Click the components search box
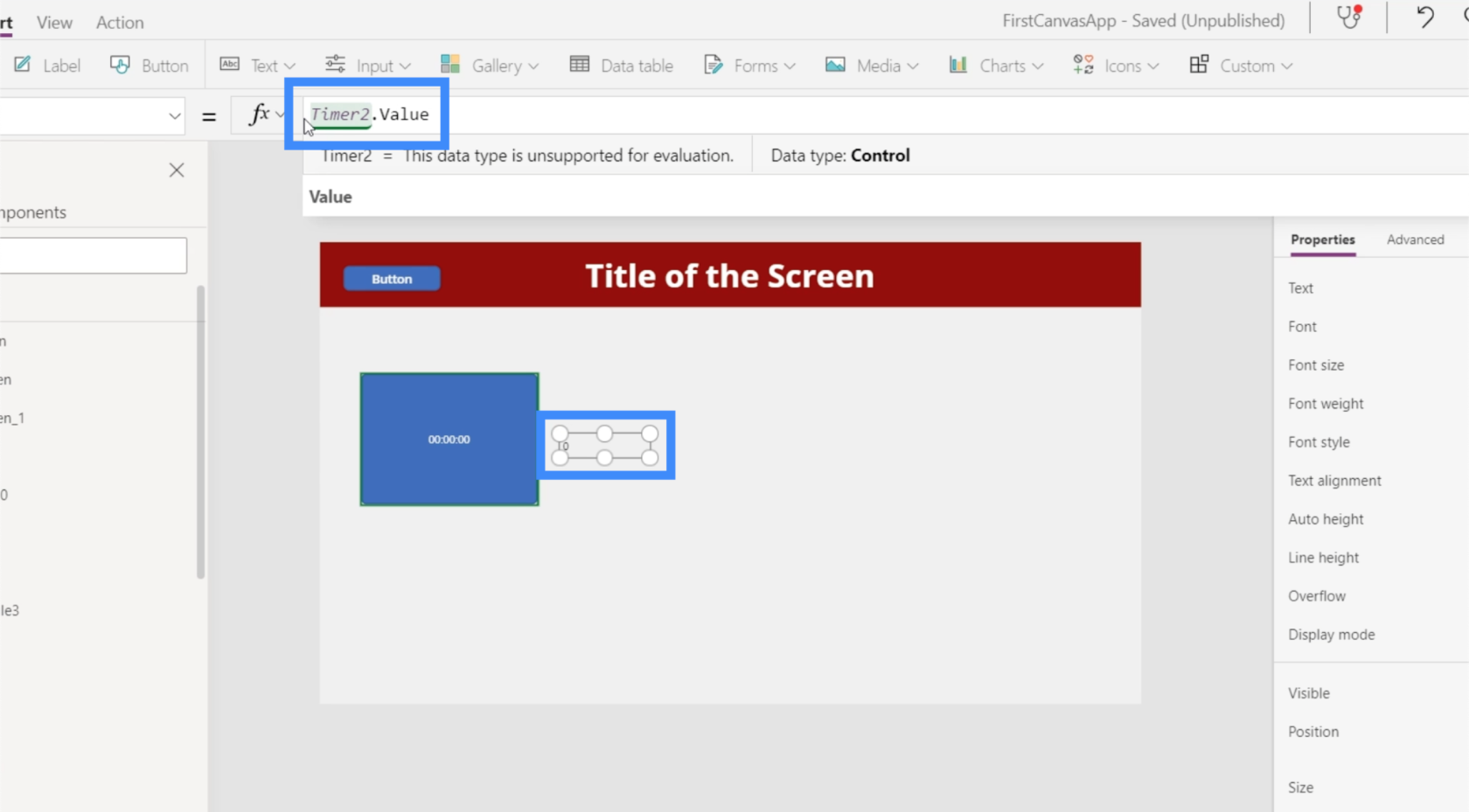Image resolution: width=1469 pixels, height=812 pixels. pyautogui.click(x=94, y=256)
